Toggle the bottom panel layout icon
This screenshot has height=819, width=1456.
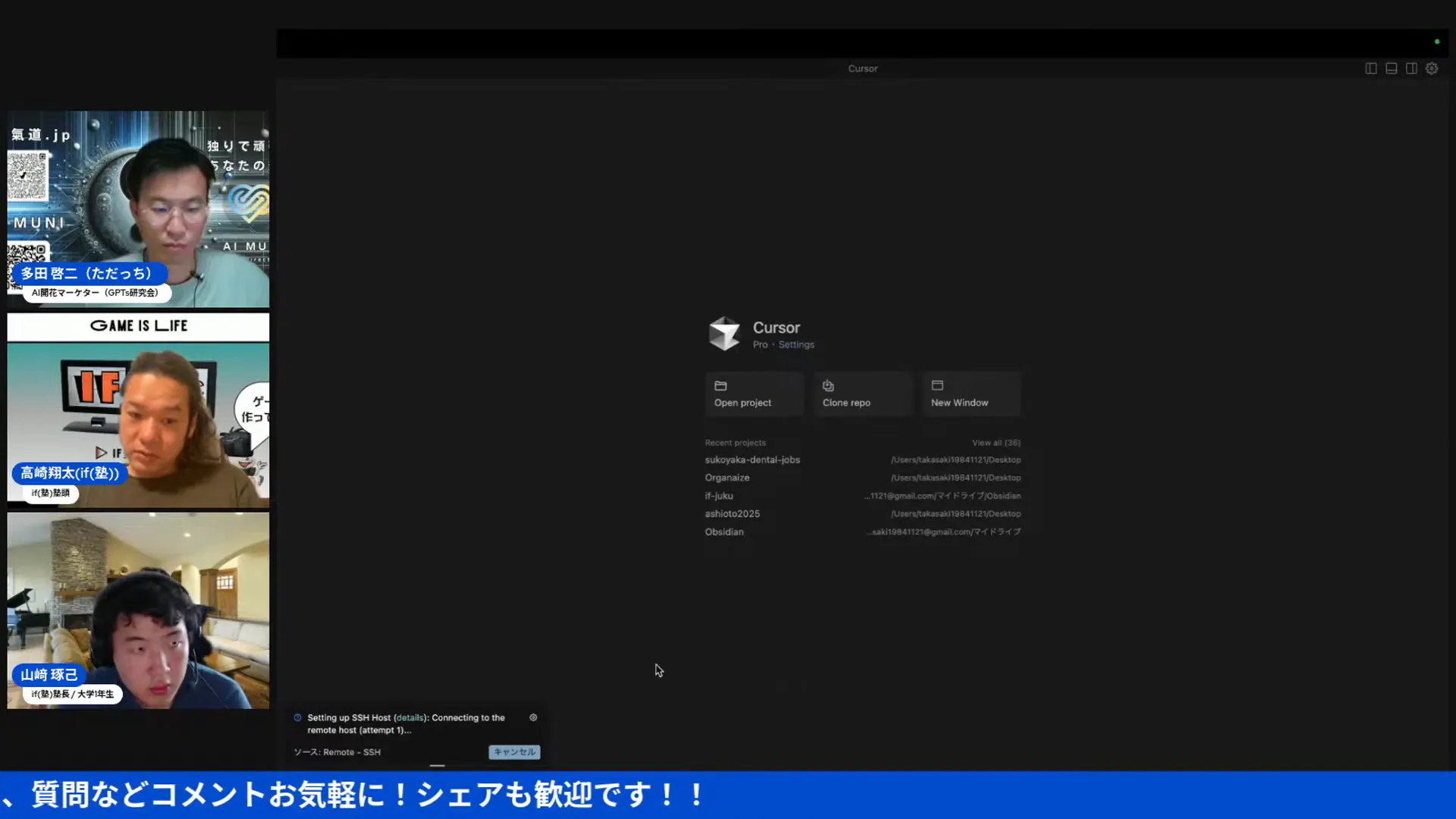click(1392, 68)
